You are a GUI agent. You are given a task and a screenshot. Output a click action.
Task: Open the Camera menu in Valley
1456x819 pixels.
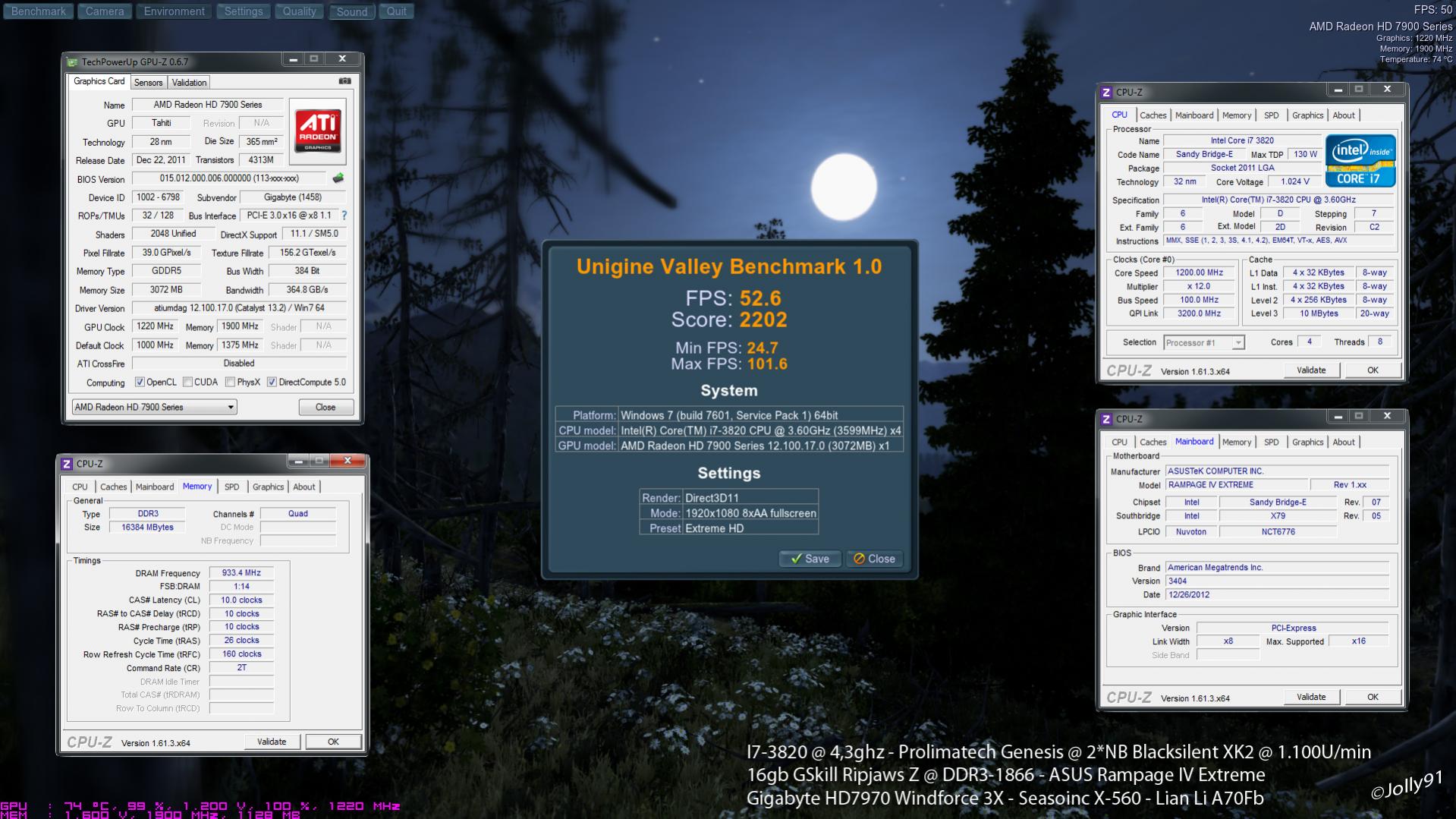click(105, 11)
